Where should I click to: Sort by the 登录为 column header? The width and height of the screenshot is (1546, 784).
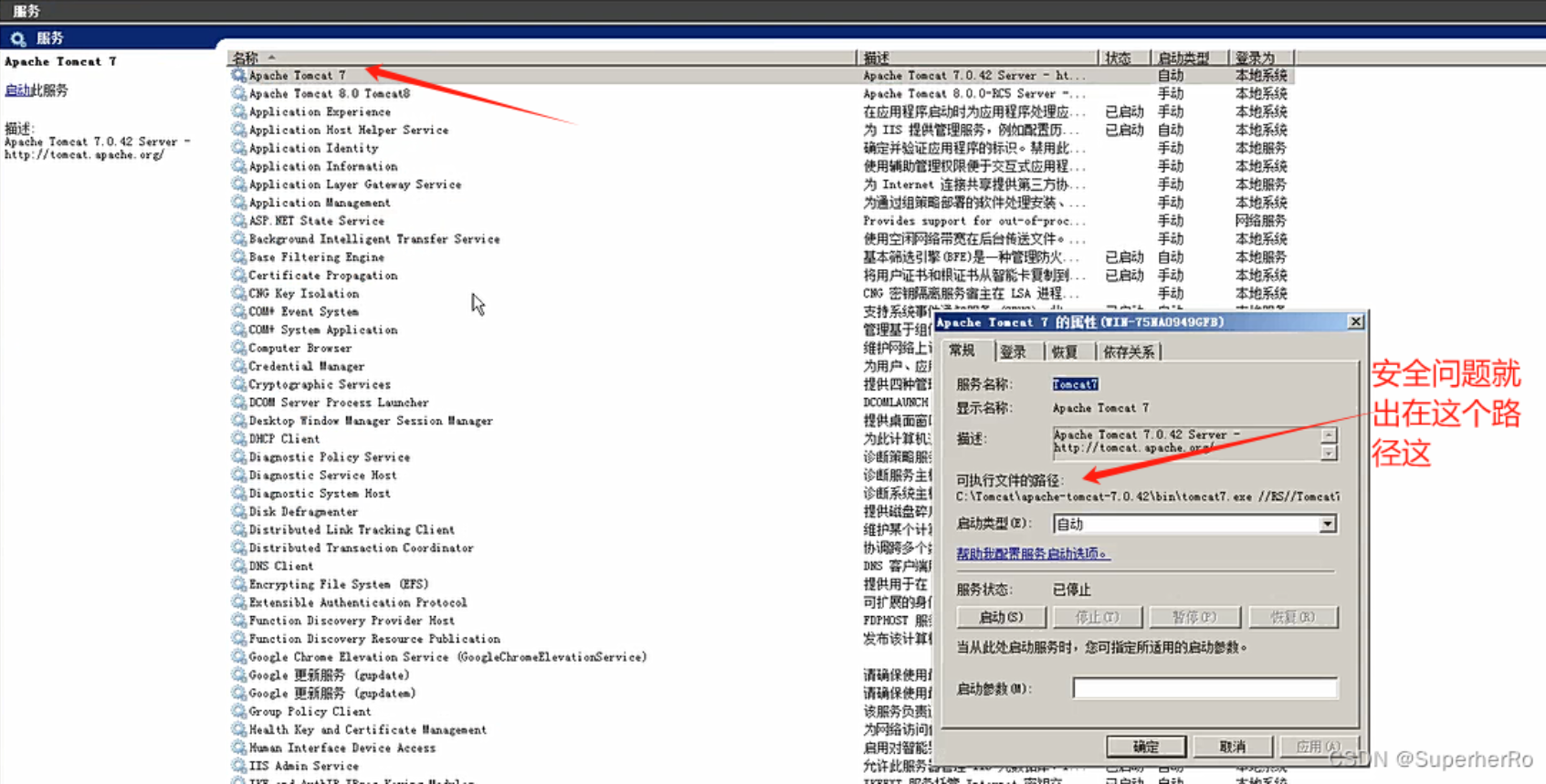(x=1261, y=57)
